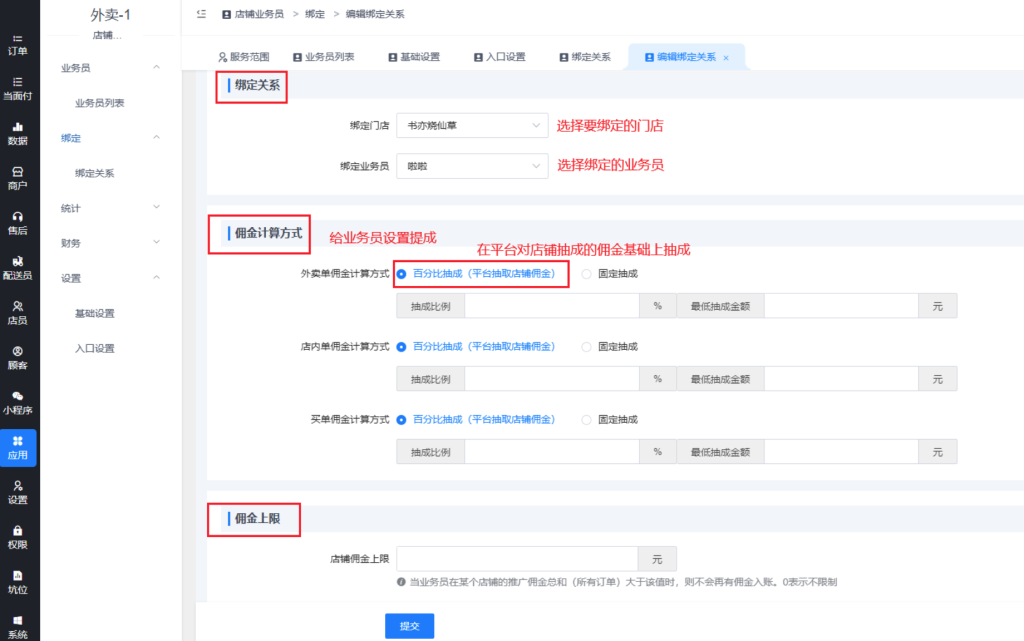
Task: Close the 编辑绑定关系 tab
Action: coord(726,58)
